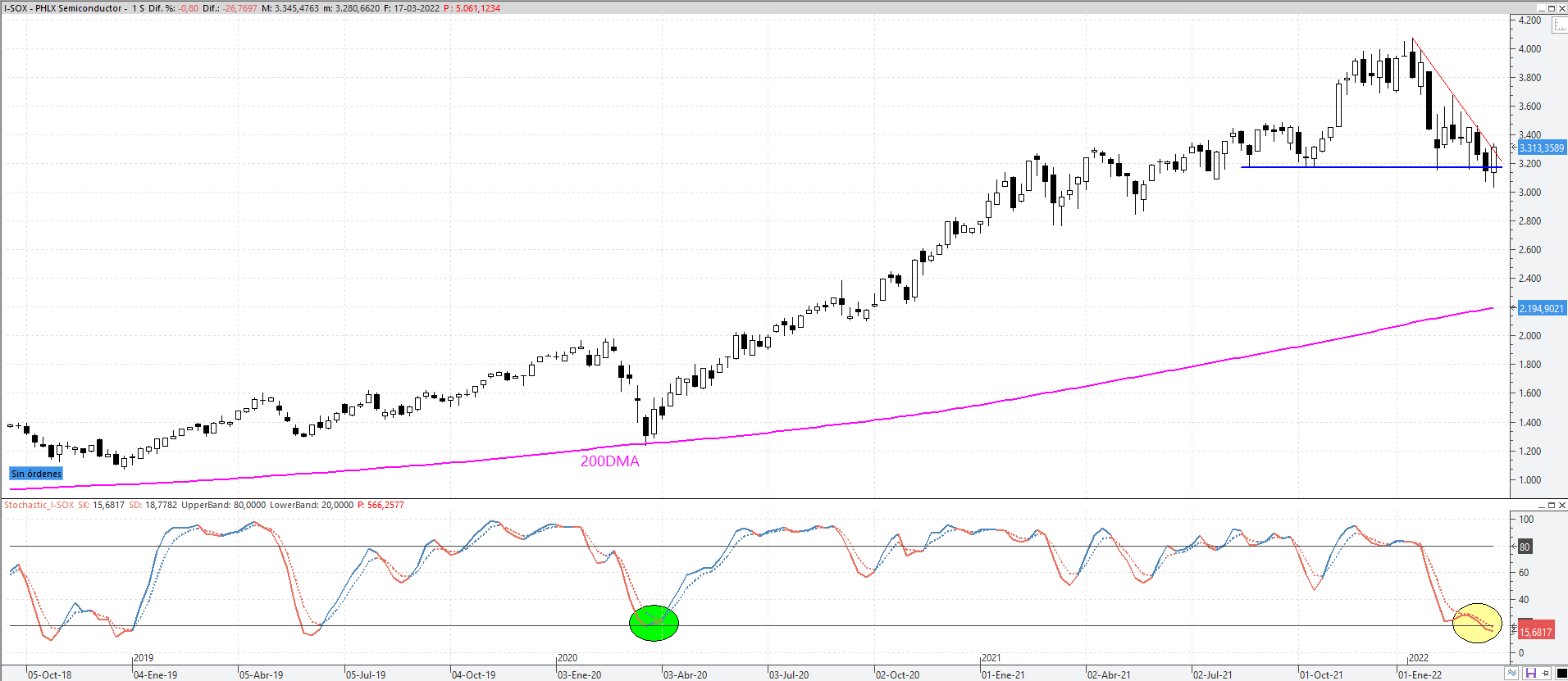Minimize the Stochastic indicator panel
The height and width of the screenshot is (681, 1568).
(1541, 505)
